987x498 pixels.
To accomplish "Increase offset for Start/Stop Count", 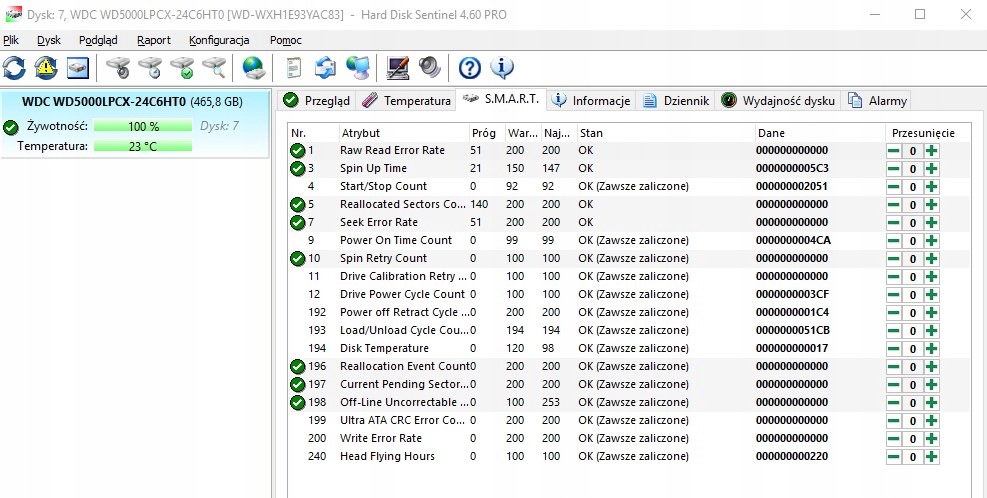I will click(932, 187).
